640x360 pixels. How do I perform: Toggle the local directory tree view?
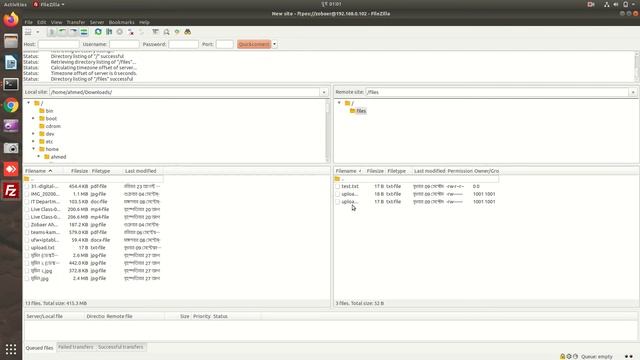coord(62,32)
